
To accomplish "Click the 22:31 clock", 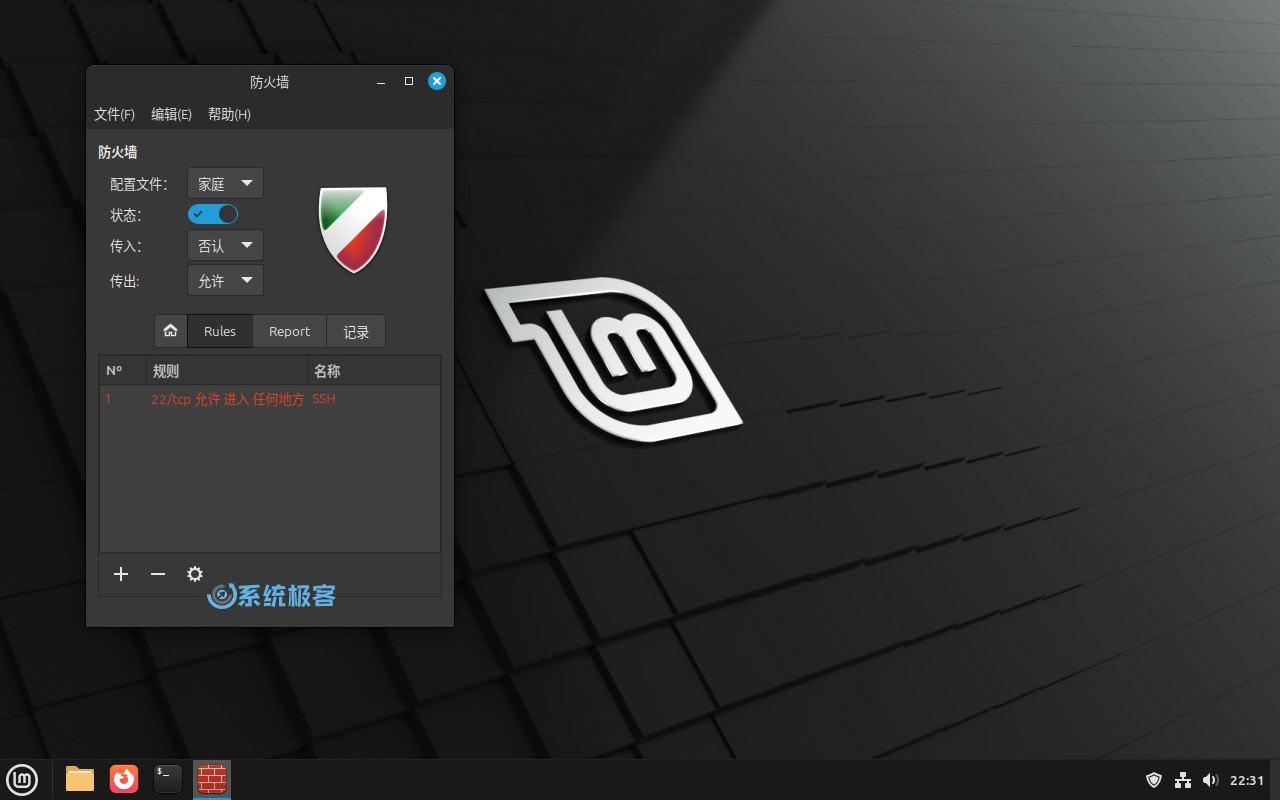I will [x=1247, y=780].
